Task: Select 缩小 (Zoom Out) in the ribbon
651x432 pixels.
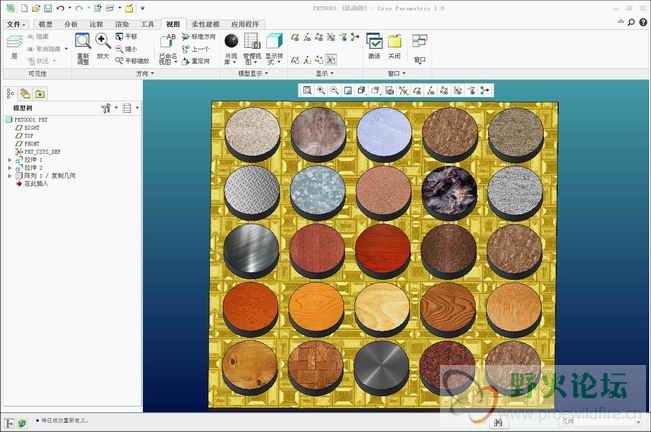Action: (126, 49)
